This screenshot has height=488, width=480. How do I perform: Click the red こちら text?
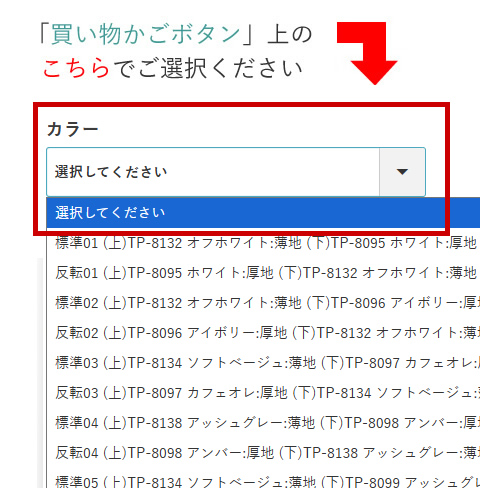pyautogui.click(x=76, y=68)
